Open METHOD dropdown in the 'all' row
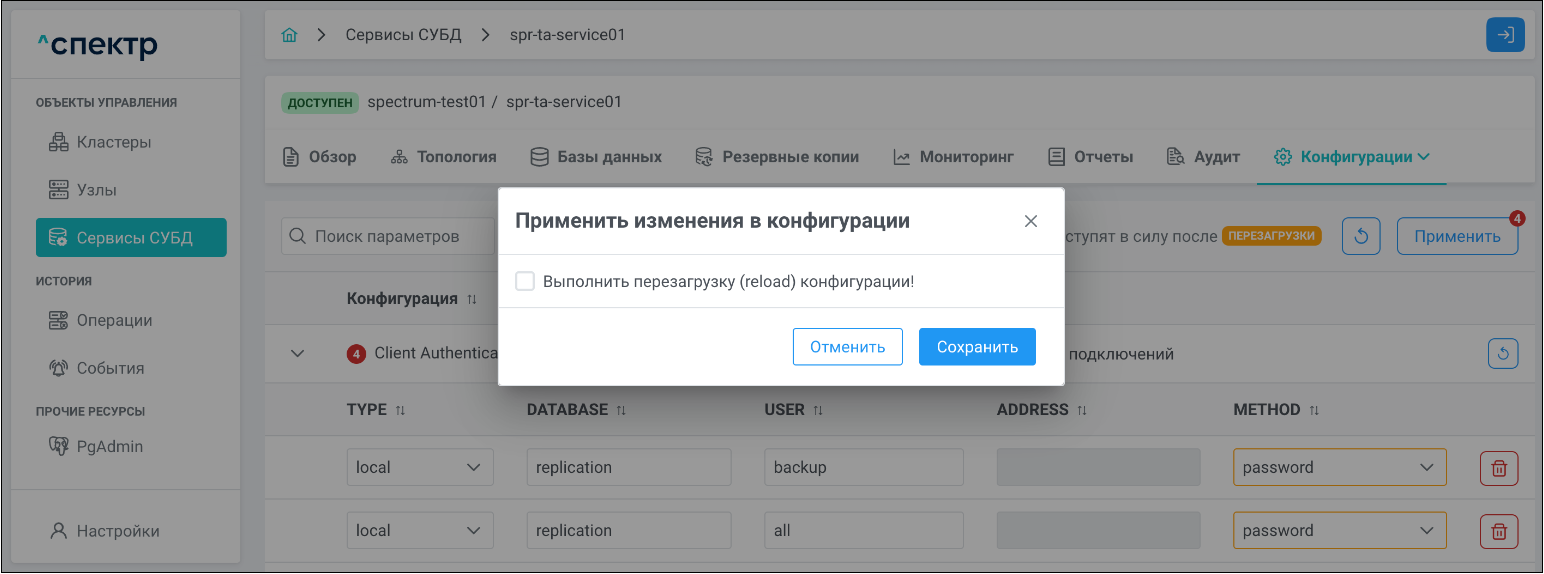This screenshot has width=1544, height=574. [1339, 531]
